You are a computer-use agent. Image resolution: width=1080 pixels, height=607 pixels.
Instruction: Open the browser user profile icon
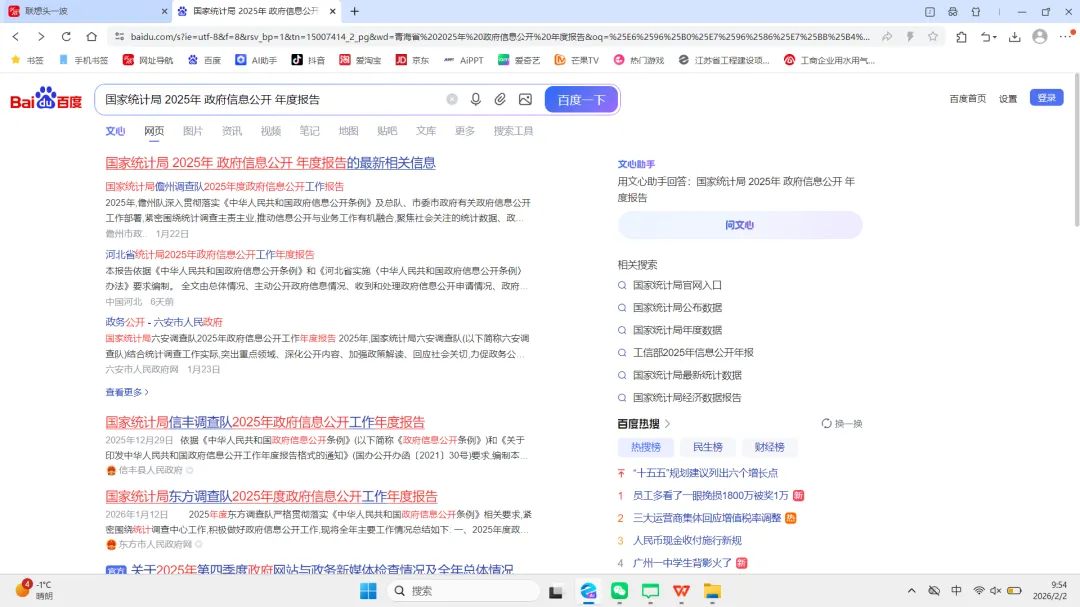coord(1040,37)
